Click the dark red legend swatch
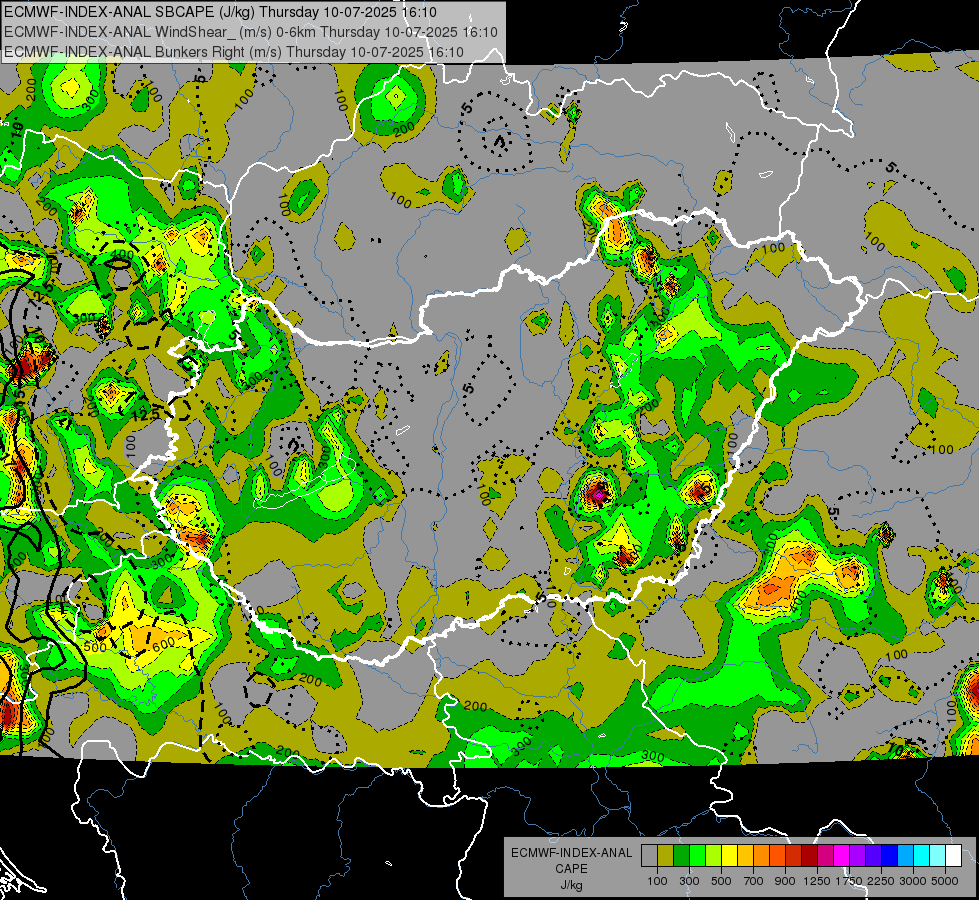Screen dimensions: 979x900 click(810, 855)
